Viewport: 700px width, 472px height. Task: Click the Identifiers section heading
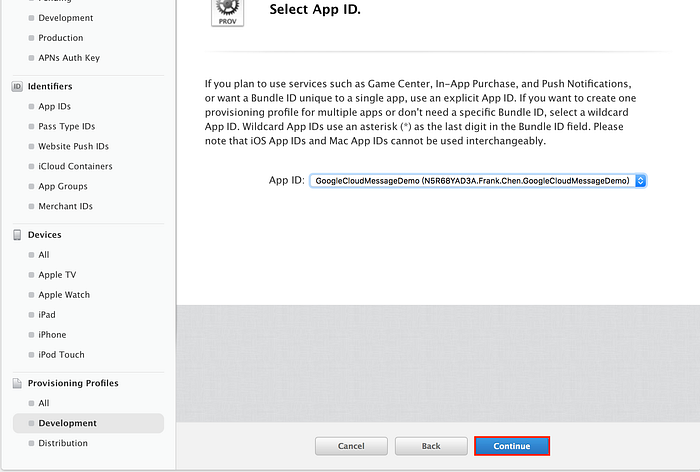50,86
